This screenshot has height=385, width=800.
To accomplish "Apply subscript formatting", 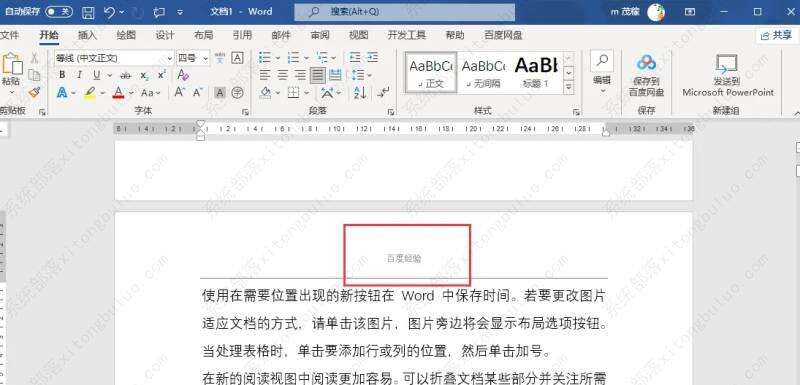I will tap(144, 75).
